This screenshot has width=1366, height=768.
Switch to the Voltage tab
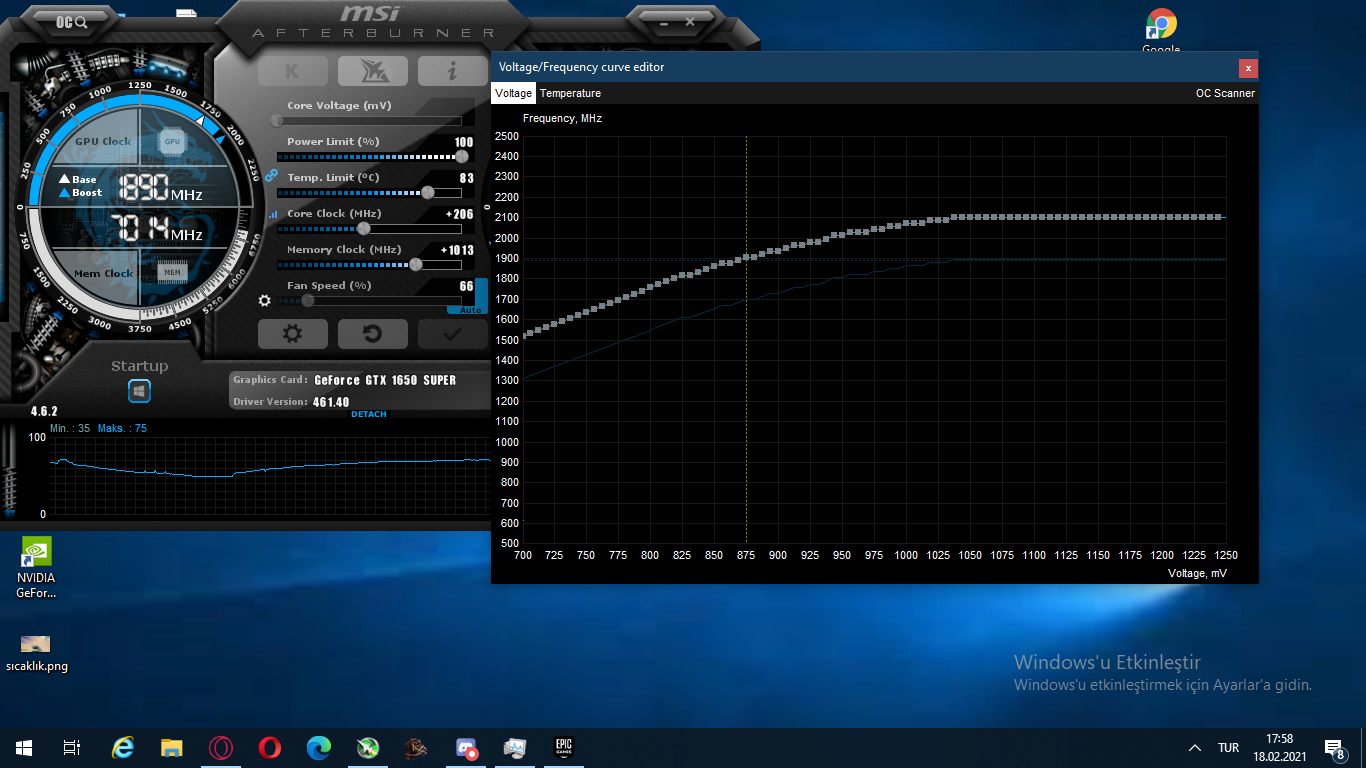tap(514, 93)
